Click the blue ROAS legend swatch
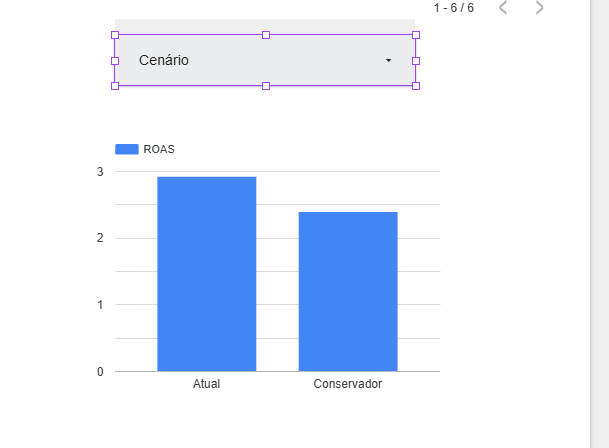 click(x=126, y=149)
